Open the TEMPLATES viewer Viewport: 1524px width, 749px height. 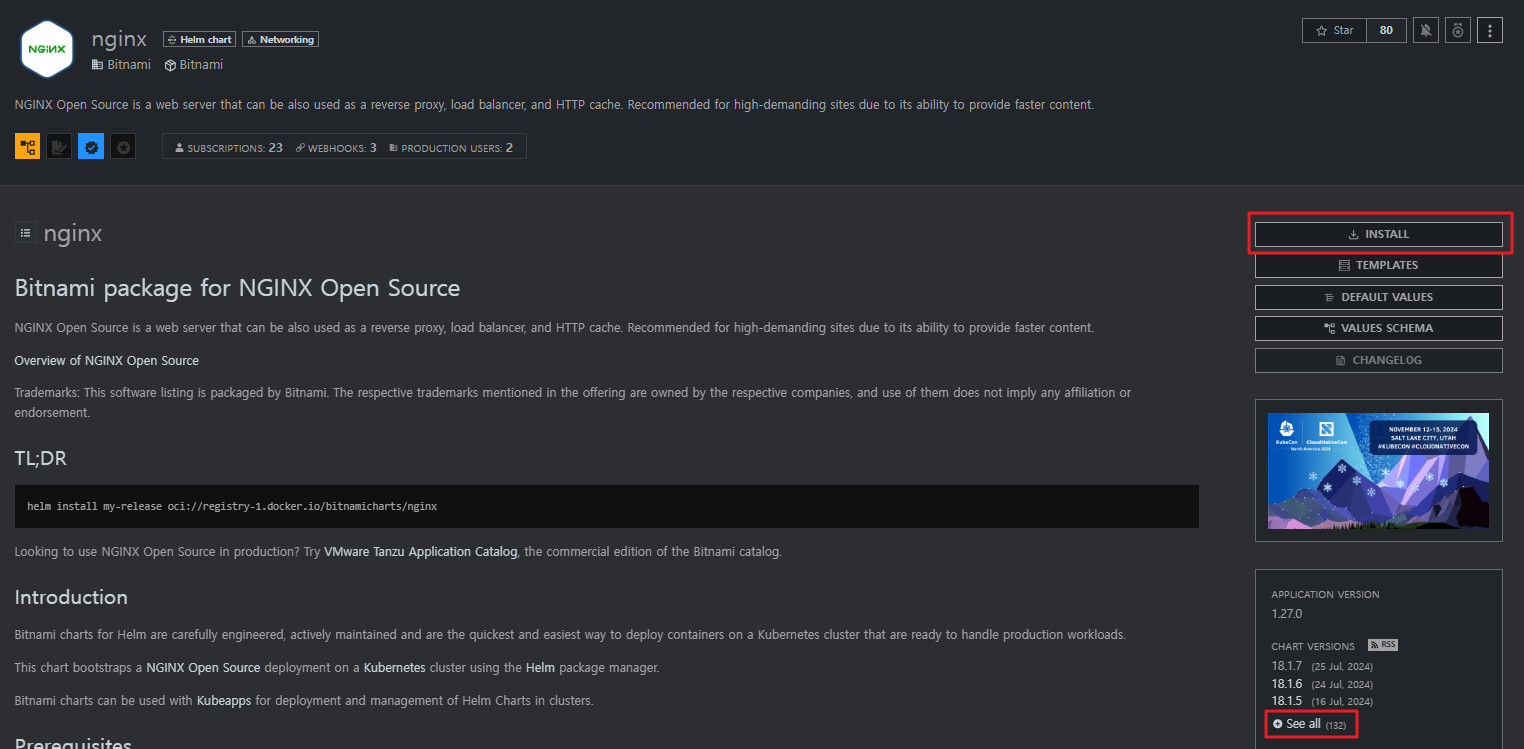point(1379,265)
